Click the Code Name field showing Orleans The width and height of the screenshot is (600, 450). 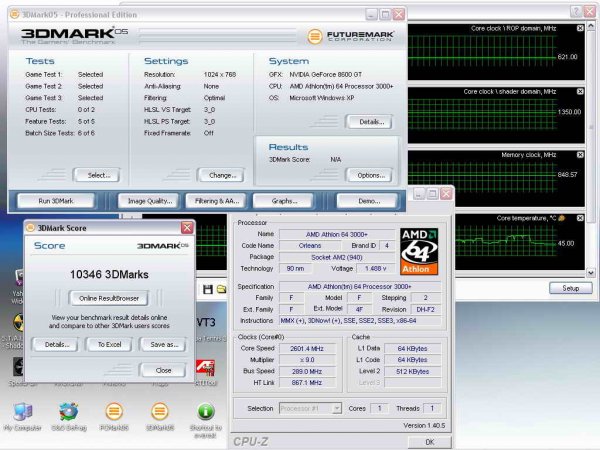[x=310, y=245]
